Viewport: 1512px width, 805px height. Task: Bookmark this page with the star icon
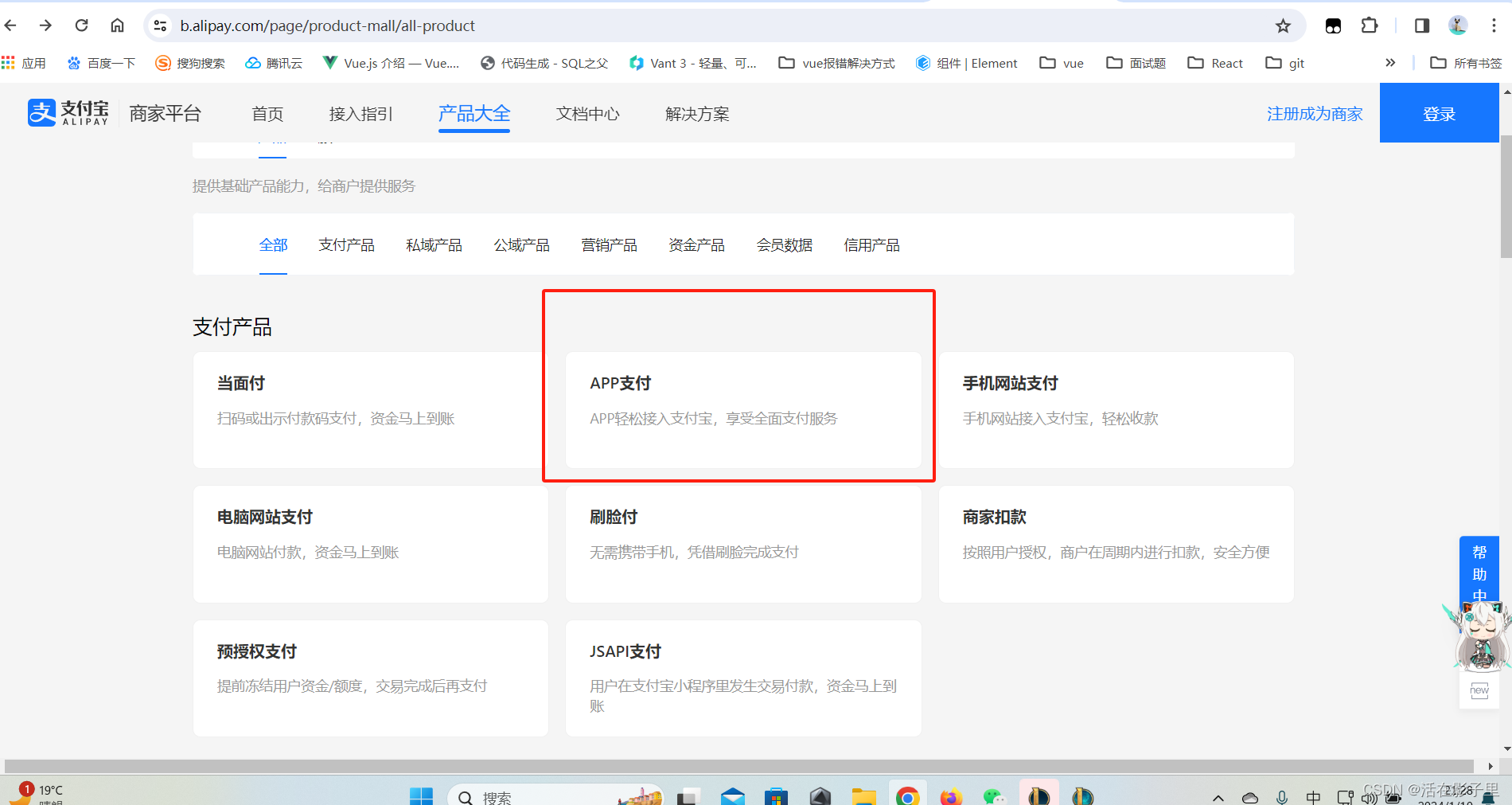tap(1283, 25)
